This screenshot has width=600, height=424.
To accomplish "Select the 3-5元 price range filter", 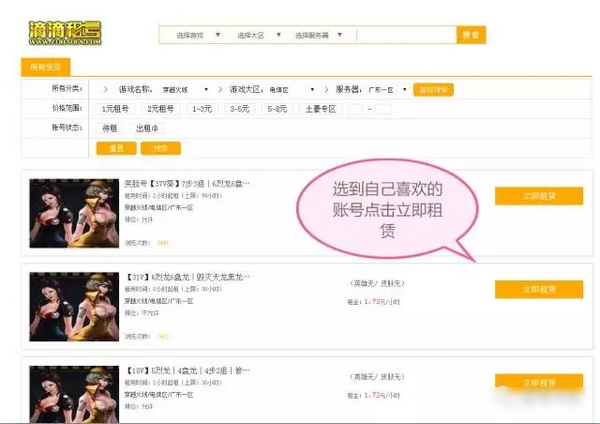I will tap(240, 109).
